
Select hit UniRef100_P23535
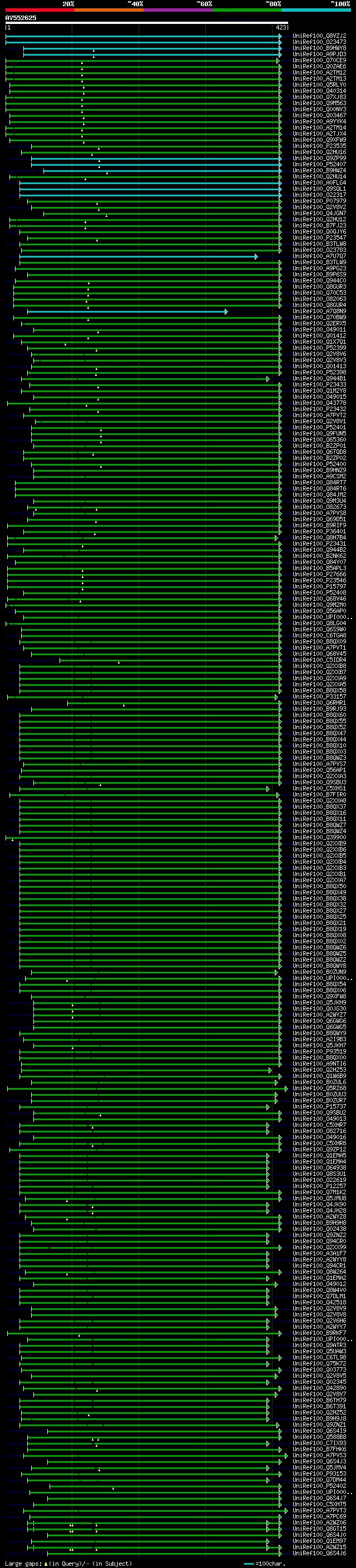click(319, 146)
